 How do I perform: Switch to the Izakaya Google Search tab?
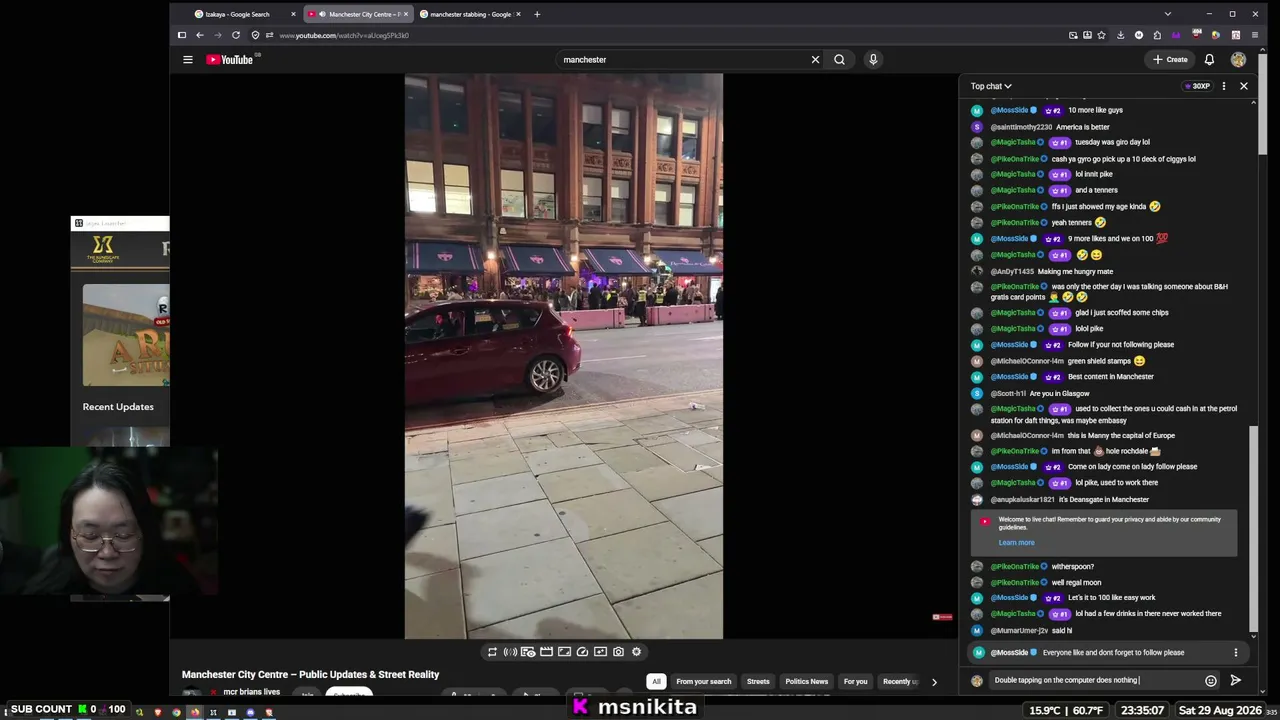237,14
